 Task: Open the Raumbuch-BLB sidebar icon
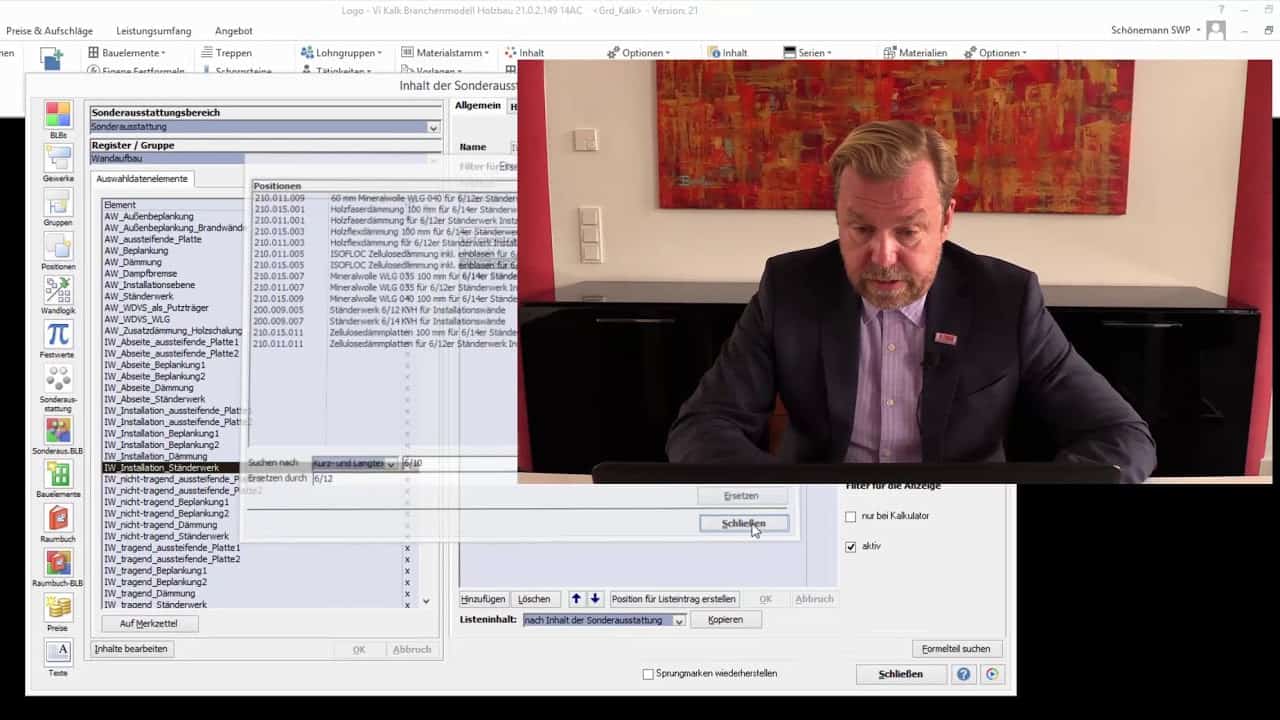(58, 562)
